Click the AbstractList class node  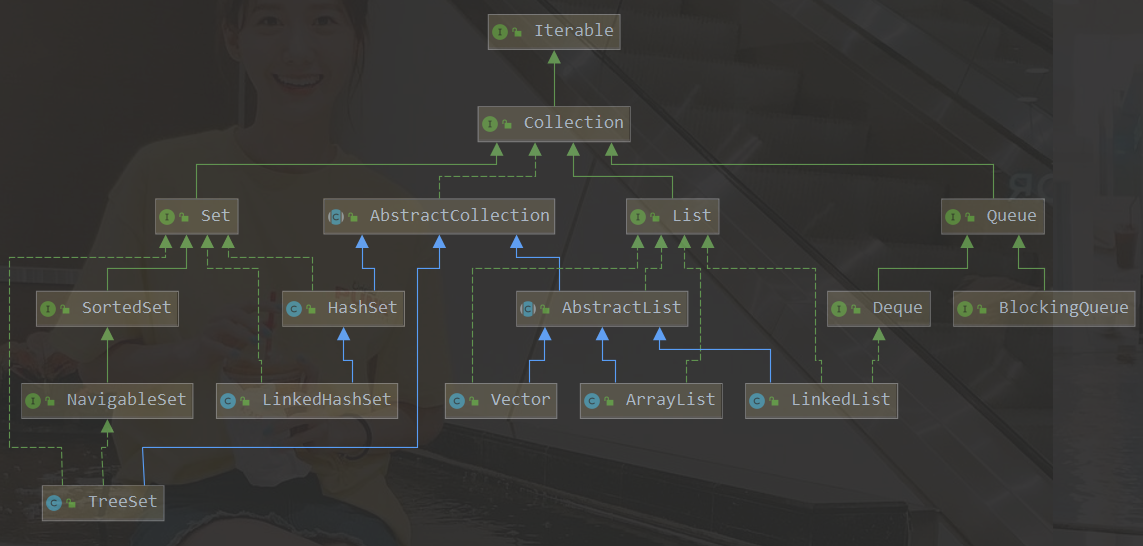click(601, 308)
